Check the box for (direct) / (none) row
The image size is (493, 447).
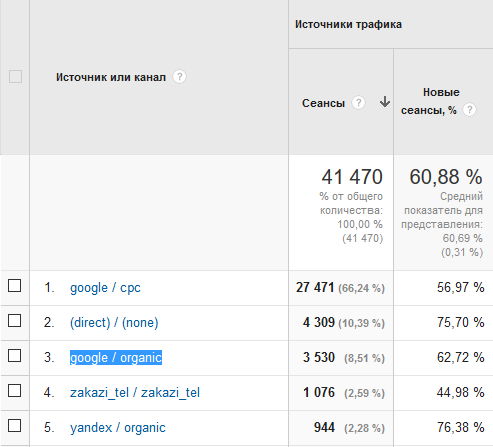pos(15,321)
